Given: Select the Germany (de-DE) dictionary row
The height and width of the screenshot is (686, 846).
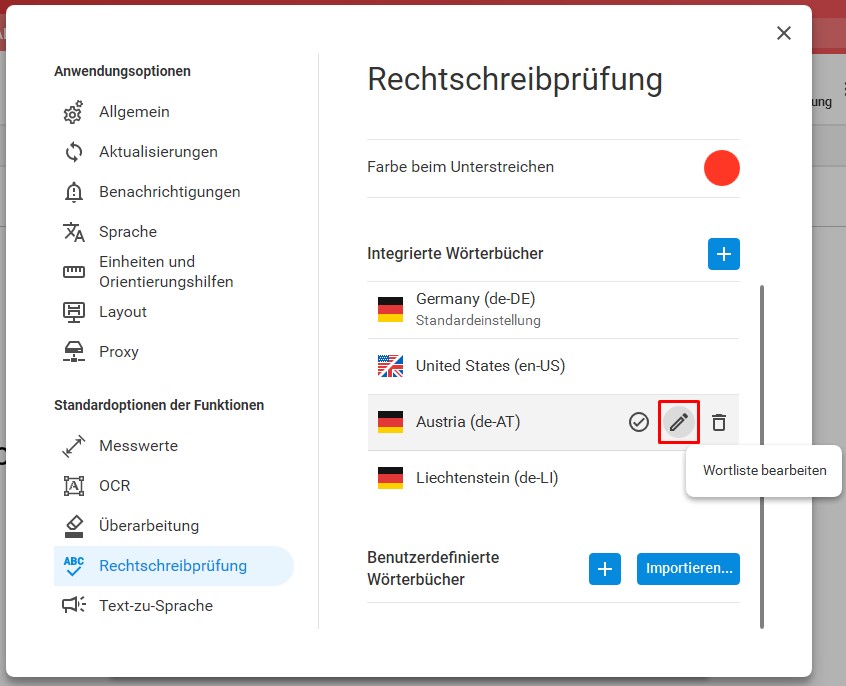Looking at the screenshot, I should pyautogui.click(x=553, y=310).
